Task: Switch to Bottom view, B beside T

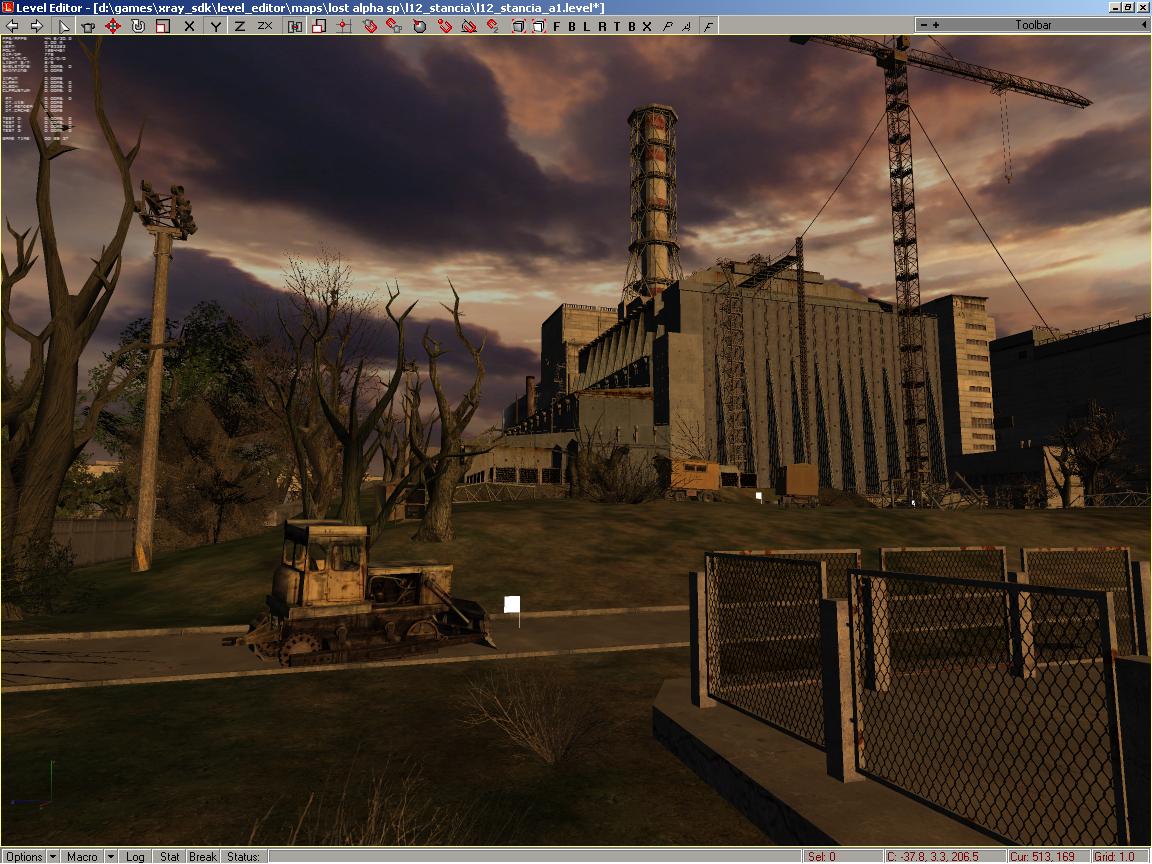Action: 631,26
